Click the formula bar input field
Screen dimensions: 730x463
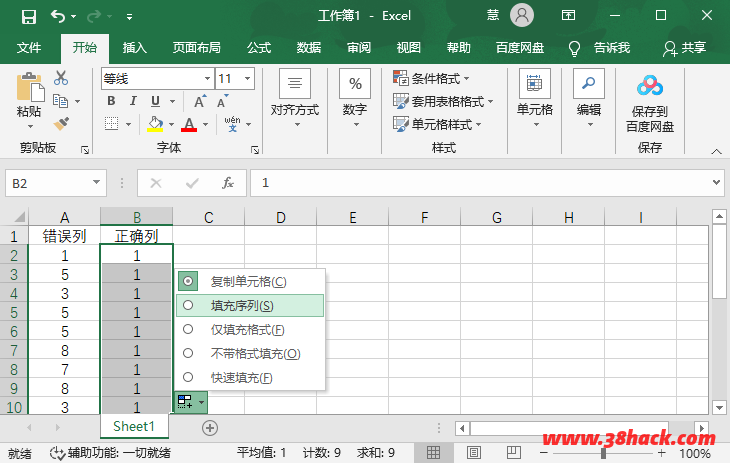(480, 183)
